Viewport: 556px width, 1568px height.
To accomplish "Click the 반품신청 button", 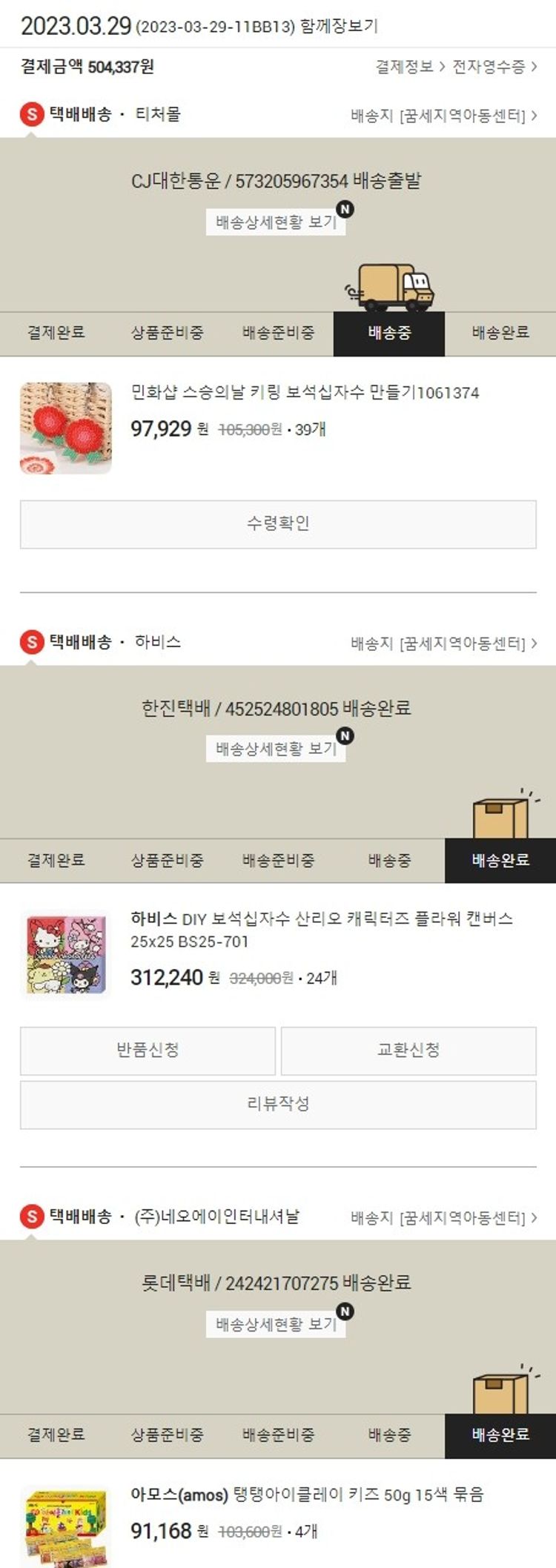I will 148,1051.
